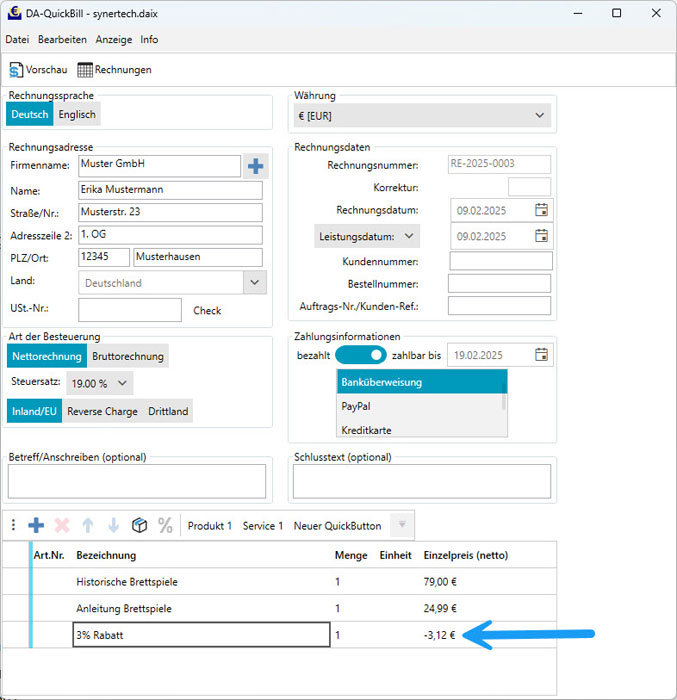Click Neuer QuickButton
Viewport: 677px width, 700px height.
[338, 526]
